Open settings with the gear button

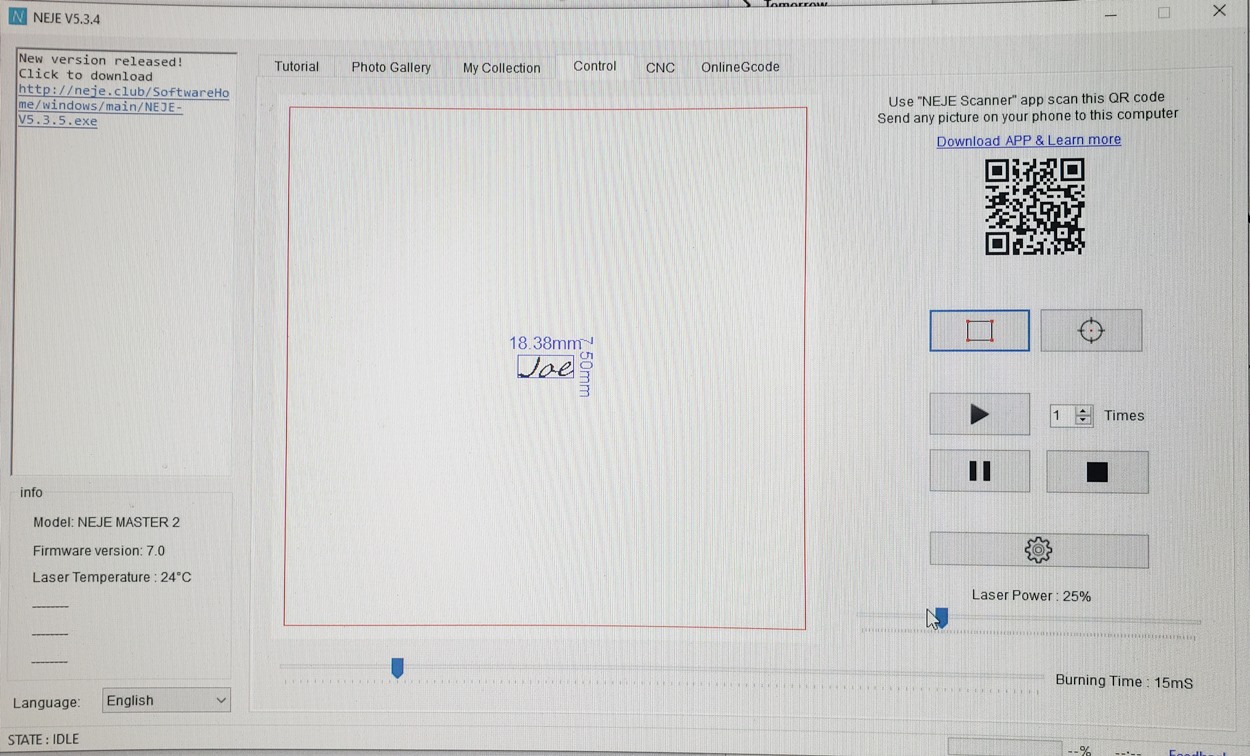(1038, 550)
